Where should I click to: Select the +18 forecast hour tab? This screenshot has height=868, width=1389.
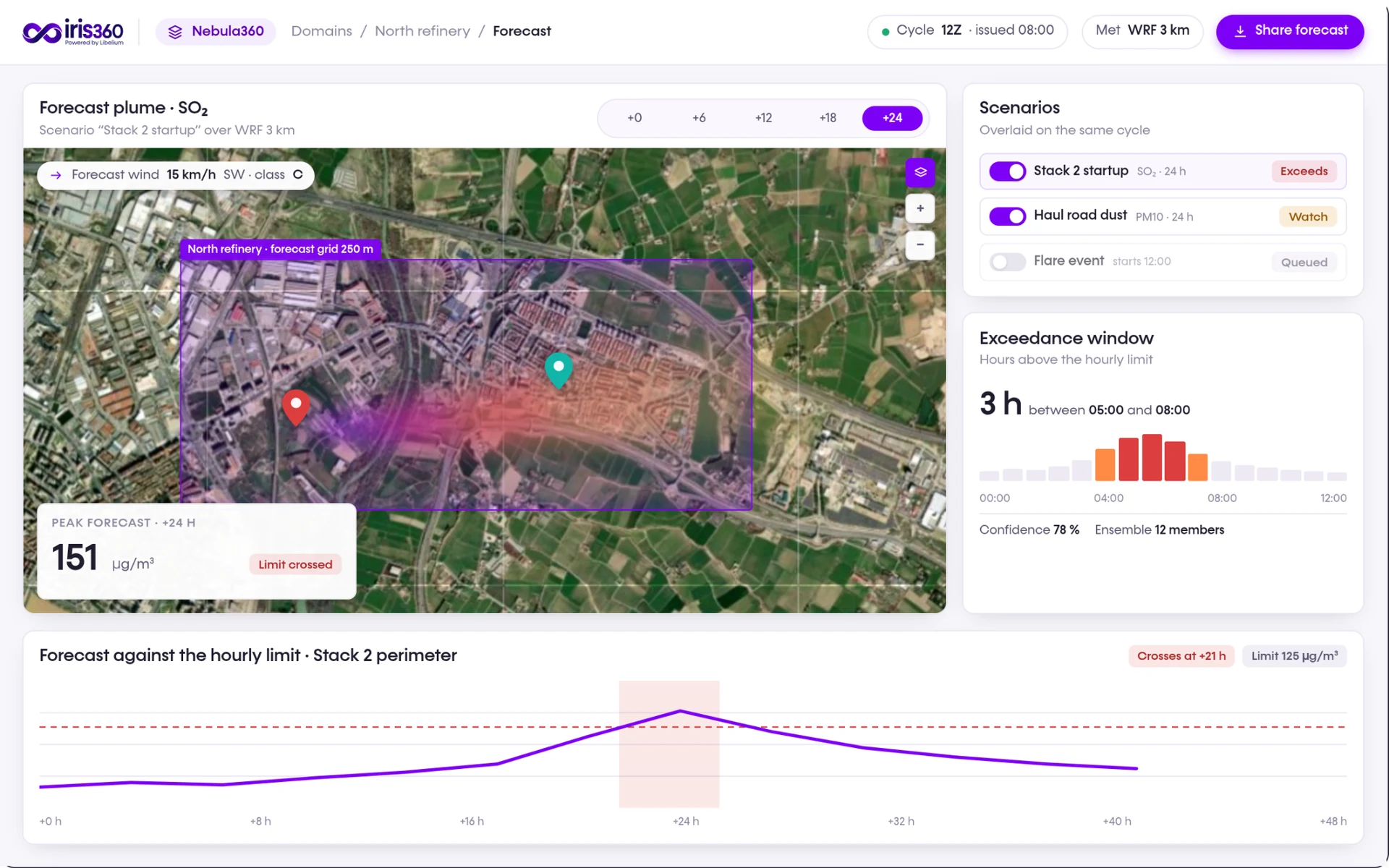(x=828, y=118)
